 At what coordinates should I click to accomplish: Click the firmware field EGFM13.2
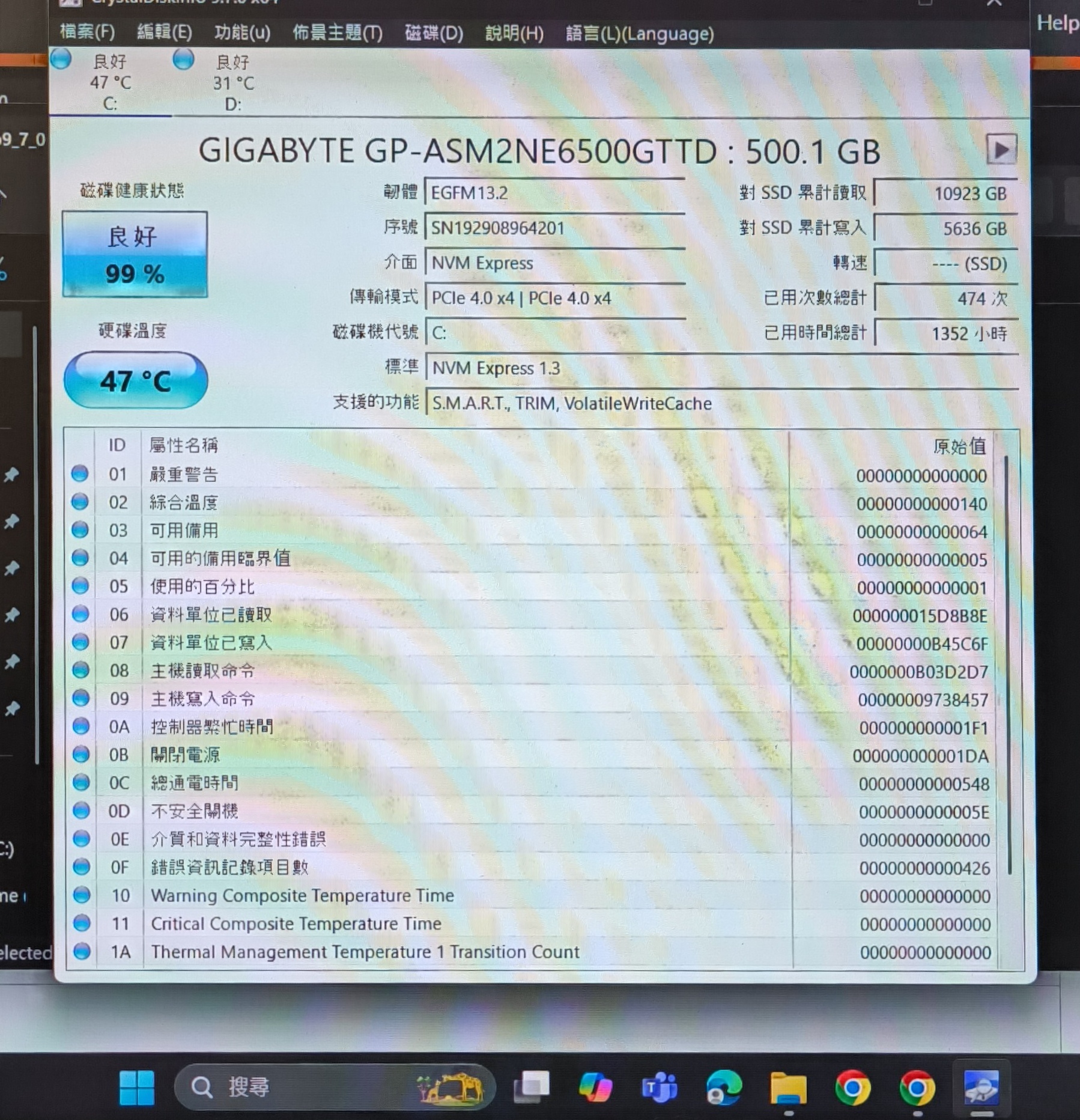coord(554,193)
